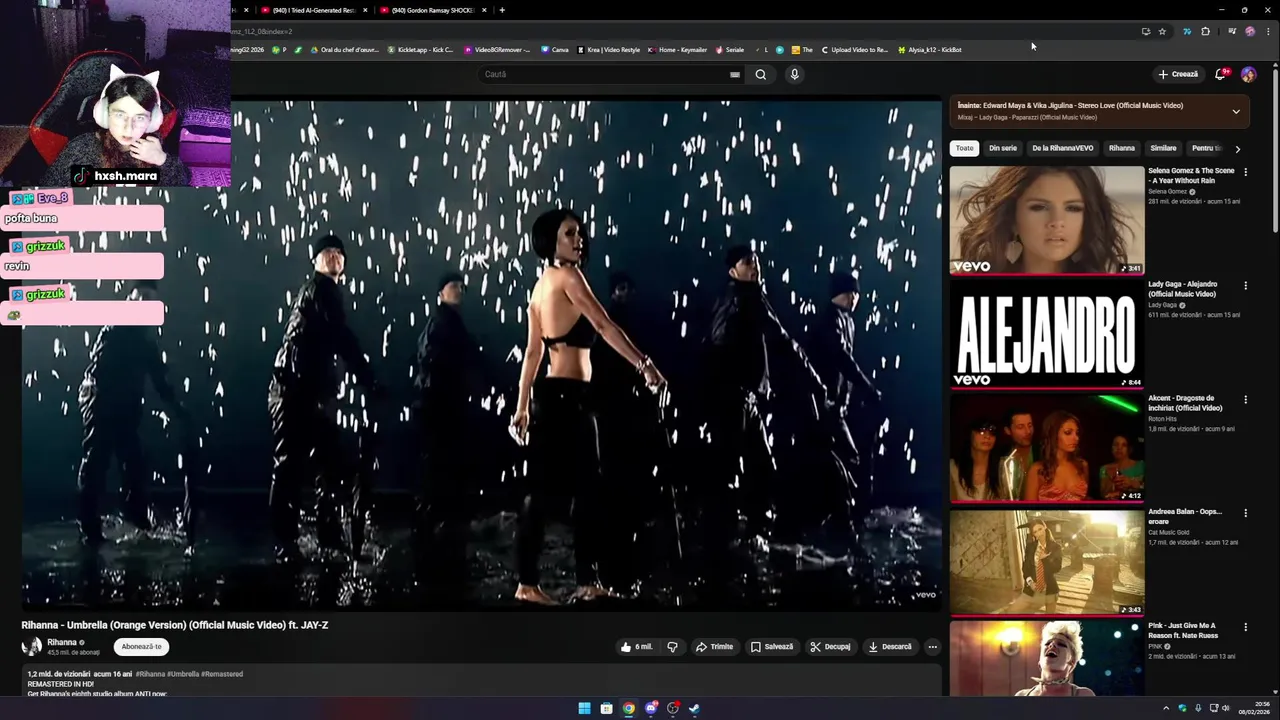Select the De la RihannaVEVO chip
The image size is (1280, 720).
click(1063, 148)
